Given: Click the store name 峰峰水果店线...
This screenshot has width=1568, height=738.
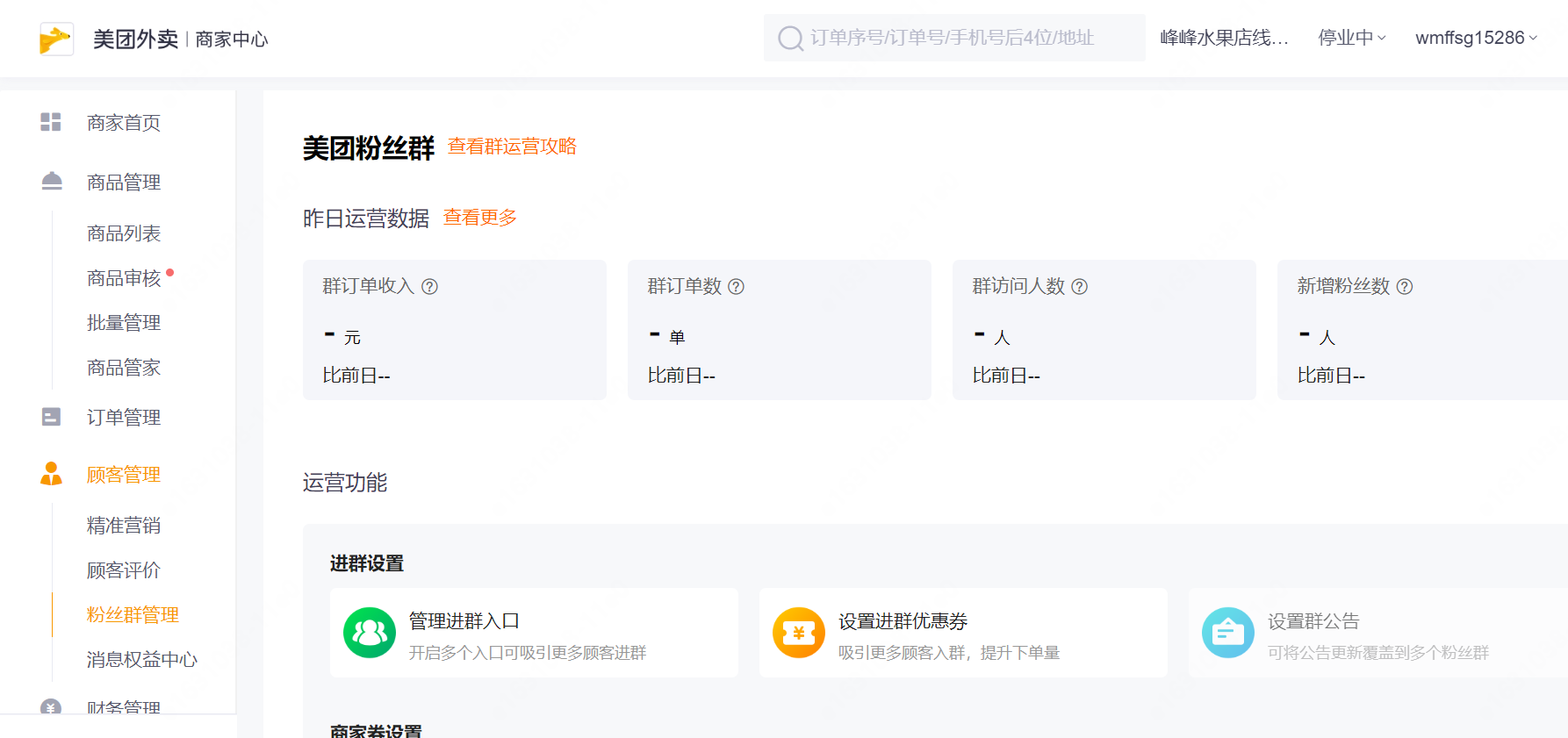Looking at the screenshot, I should coord(1224,38).
